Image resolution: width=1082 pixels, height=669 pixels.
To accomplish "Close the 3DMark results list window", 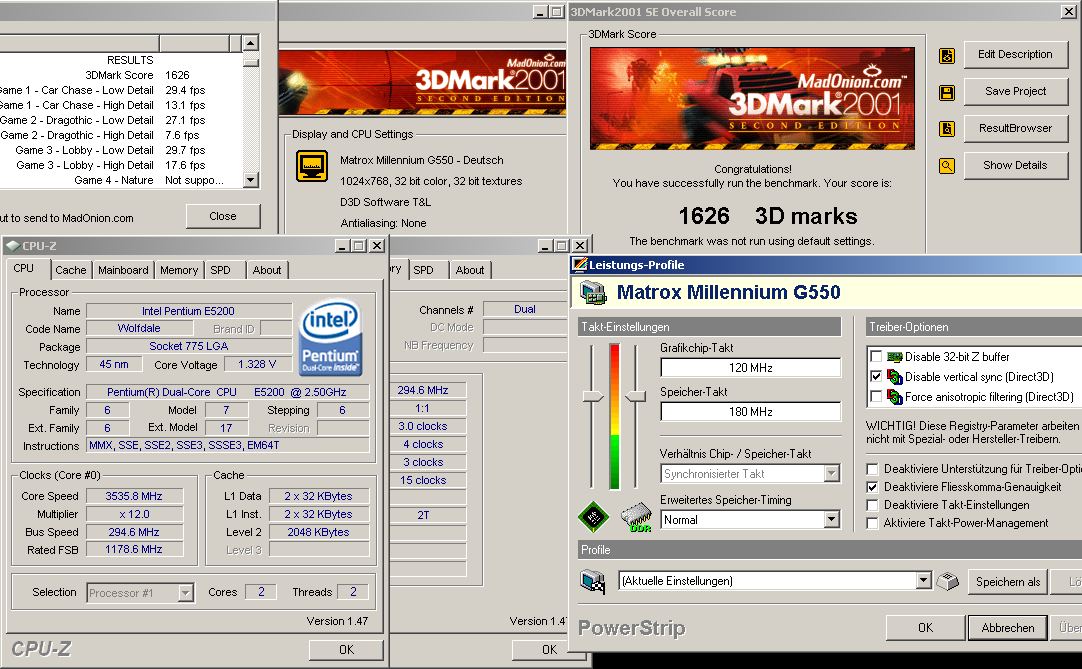I will pyautogui.click(x=223, y=216).
